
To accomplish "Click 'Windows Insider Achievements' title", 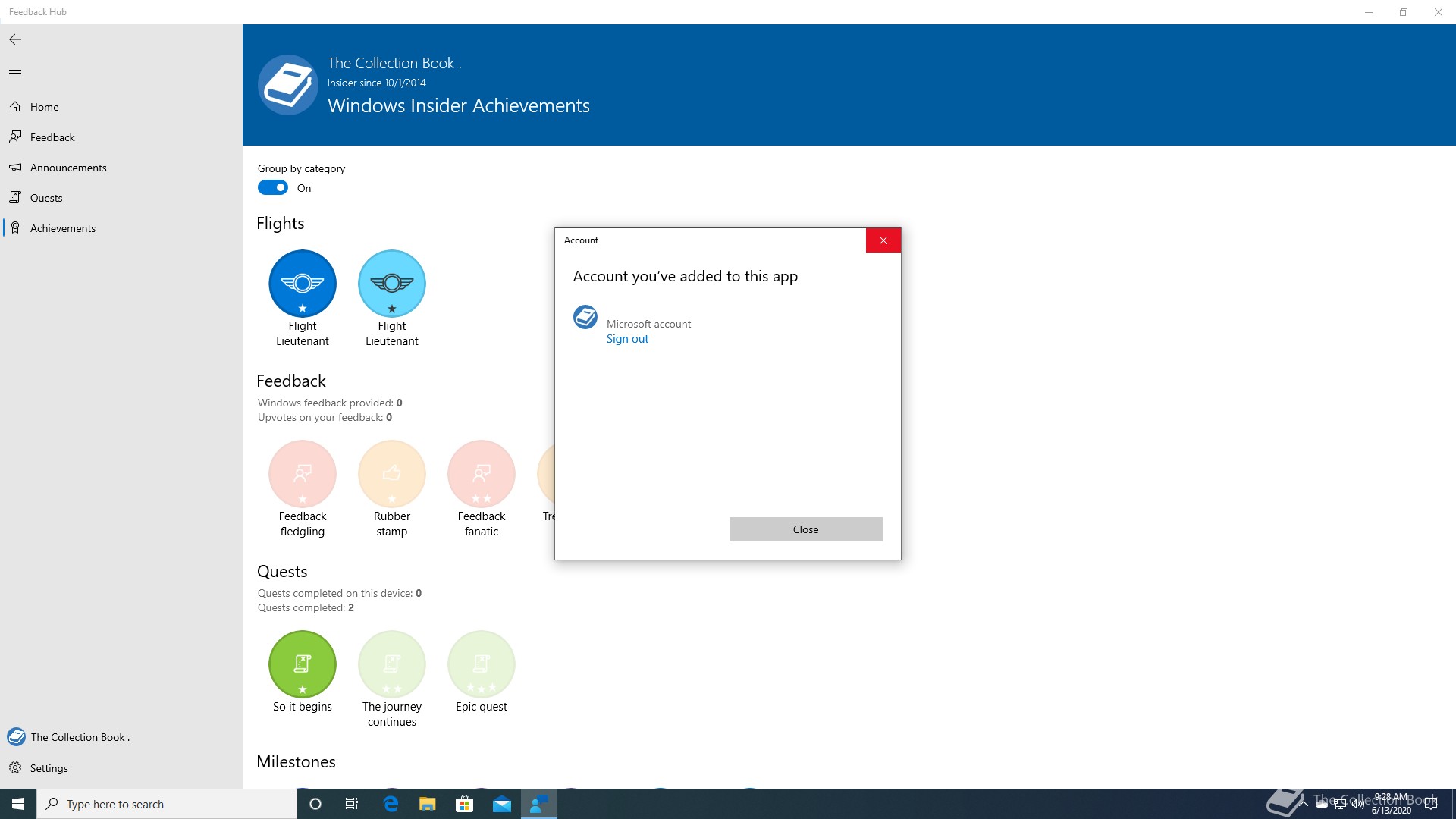I will (459, 105).
